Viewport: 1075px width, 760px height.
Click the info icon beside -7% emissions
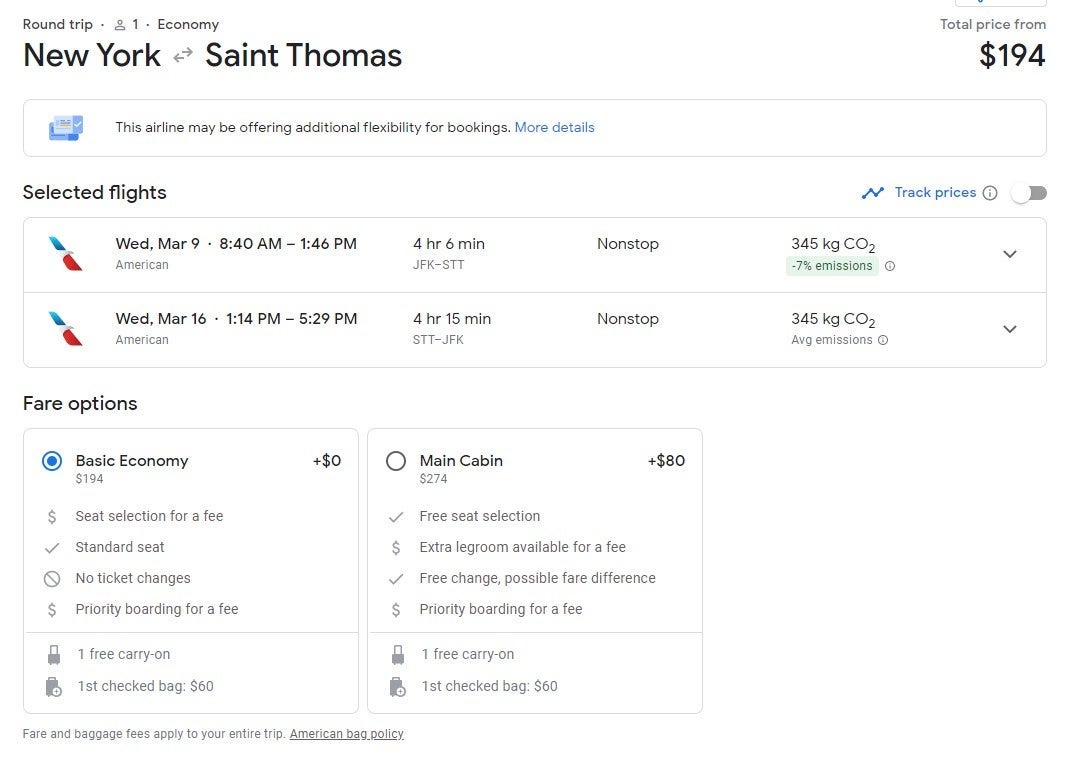pyautogui.click(x=890, y=266)
